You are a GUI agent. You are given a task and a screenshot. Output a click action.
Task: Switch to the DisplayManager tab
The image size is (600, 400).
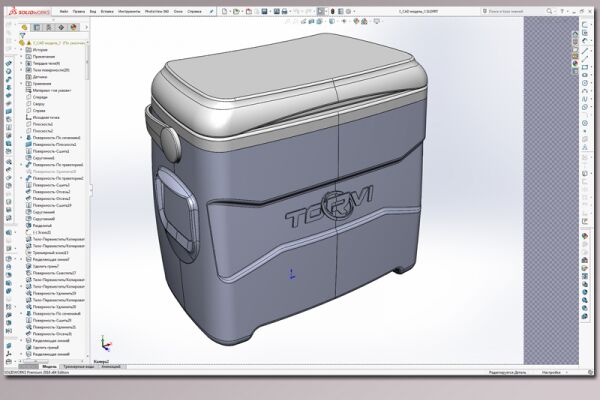click(73, 27)
